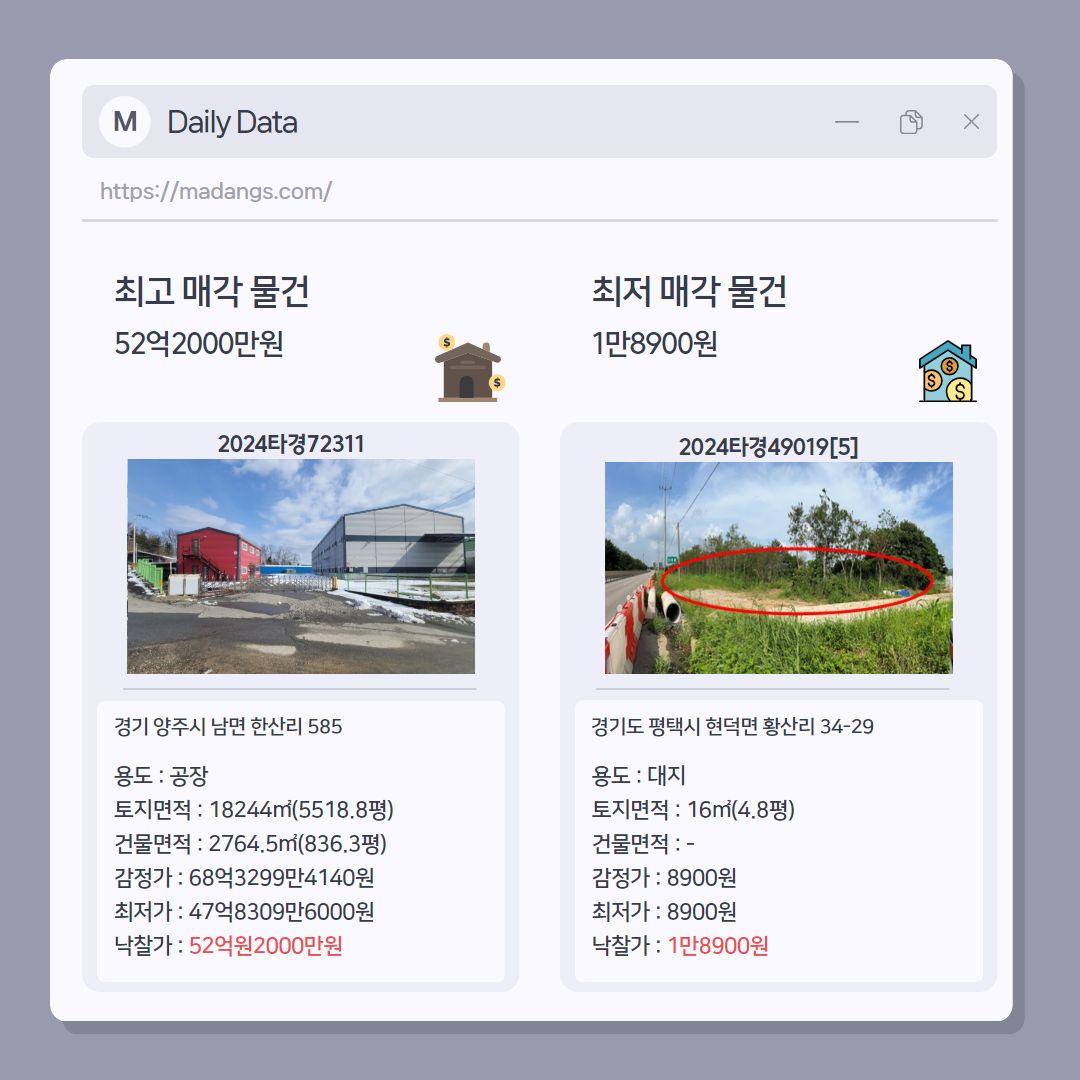Click the 건물면적 : - line
The width and height of the screenshot is (1080, 1080).
(x=643, y=843)
